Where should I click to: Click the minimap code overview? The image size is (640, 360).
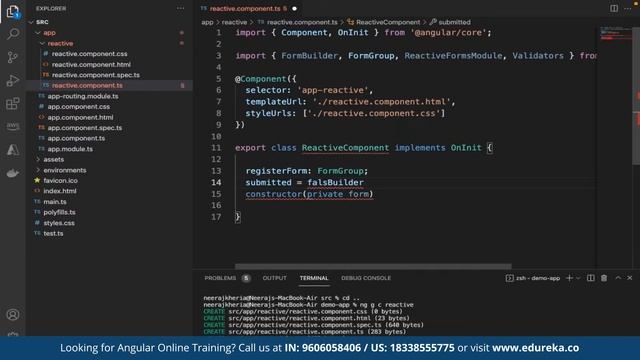(616, 33)
